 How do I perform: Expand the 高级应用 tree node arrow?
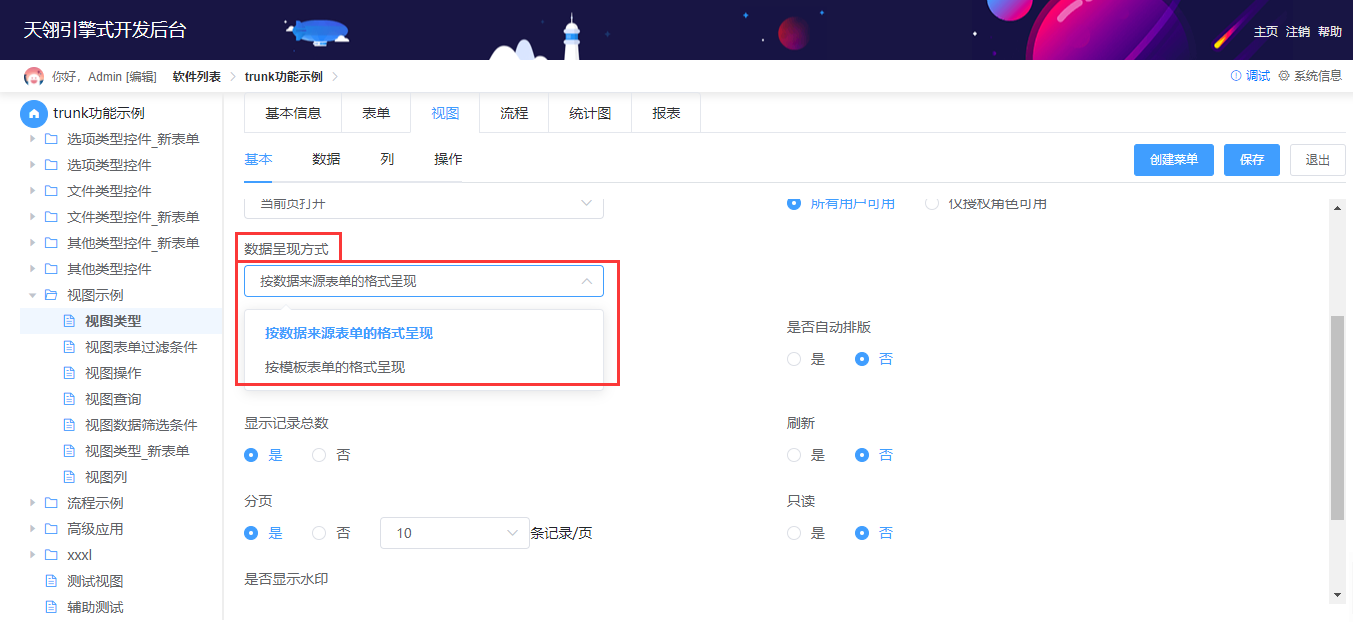[33, 529]
